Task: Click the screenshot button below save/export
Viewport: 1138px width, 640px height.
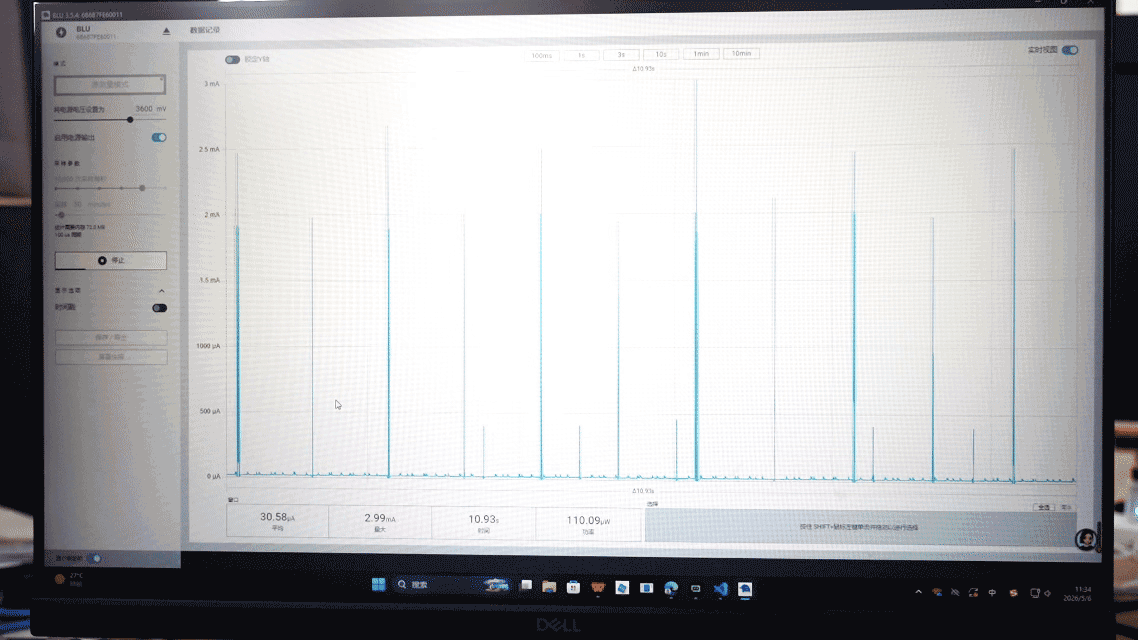Action: (x=111, y=357)
